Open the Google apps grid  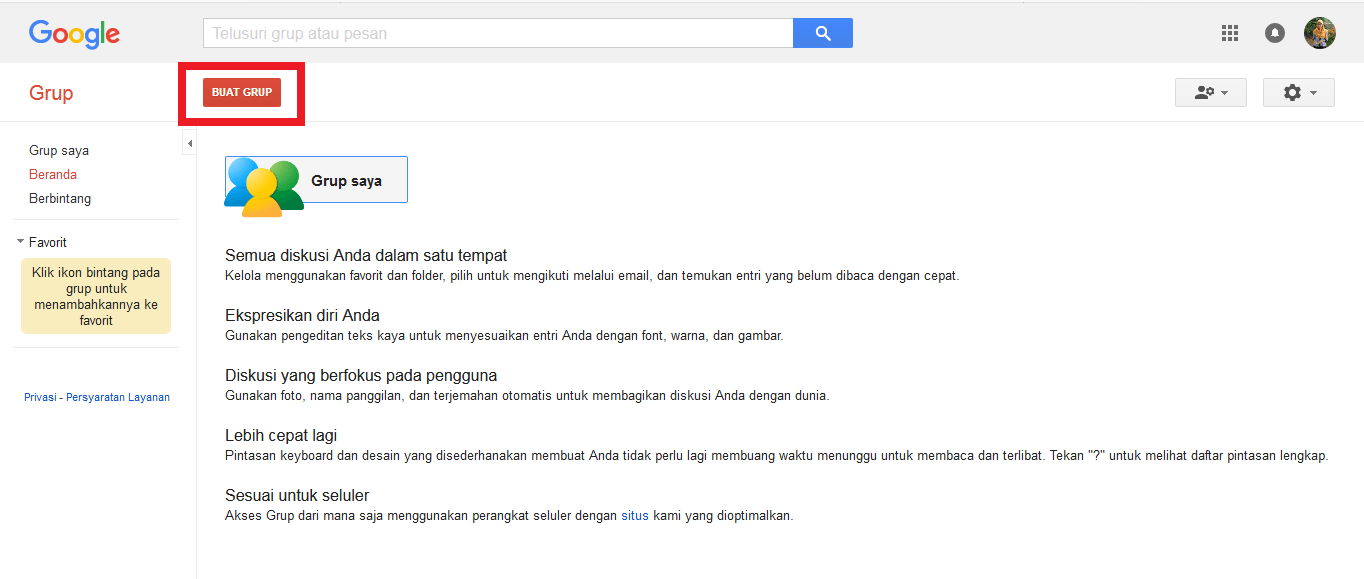[x=1230, y=33]
